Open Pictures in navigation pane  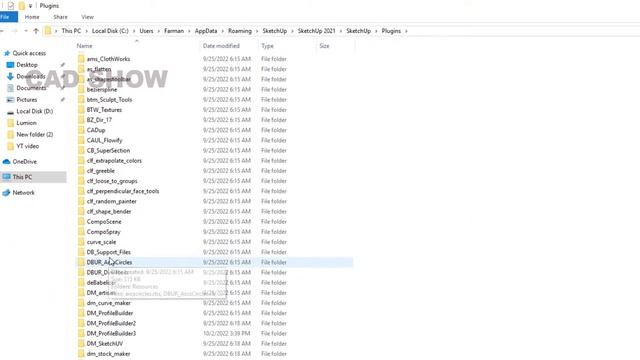27,100
